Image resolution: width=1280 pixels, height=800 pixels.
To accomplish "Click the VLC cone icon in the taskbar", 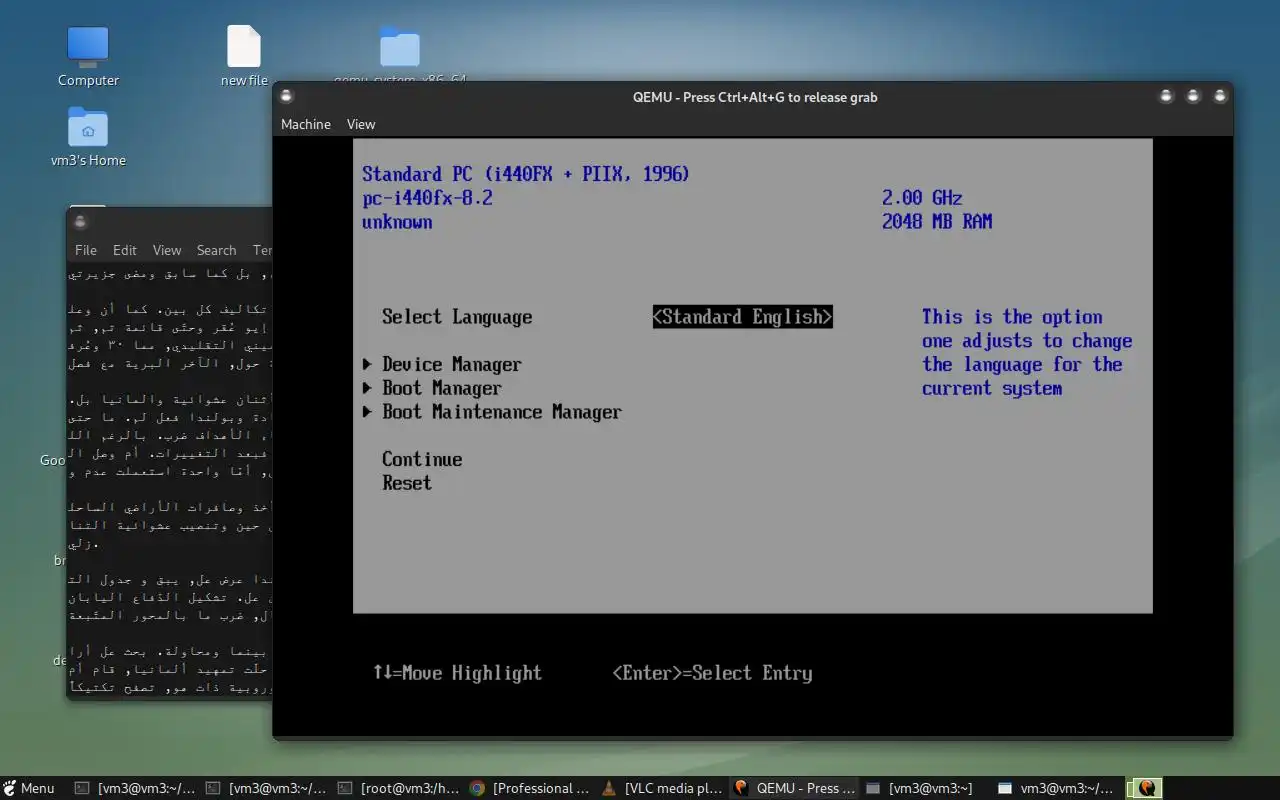I will [609, 788].
